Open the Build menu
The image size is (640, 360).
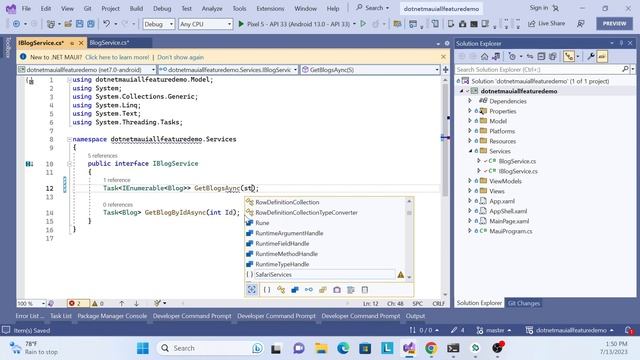click(136, 8)
